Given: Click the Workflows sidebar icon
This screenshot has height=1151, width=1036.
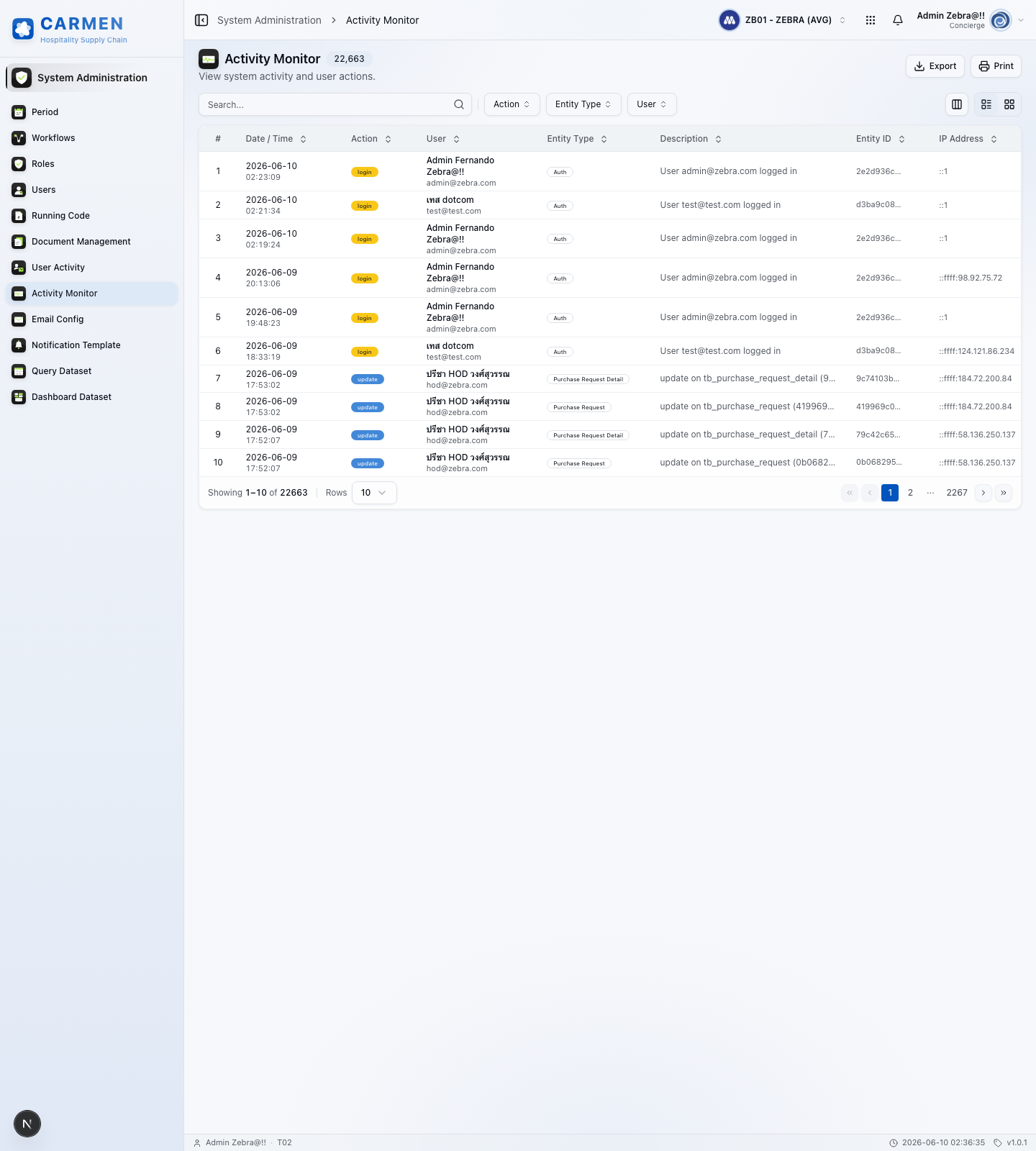Looking at the screenshot, I should click(x=19, y=138).
